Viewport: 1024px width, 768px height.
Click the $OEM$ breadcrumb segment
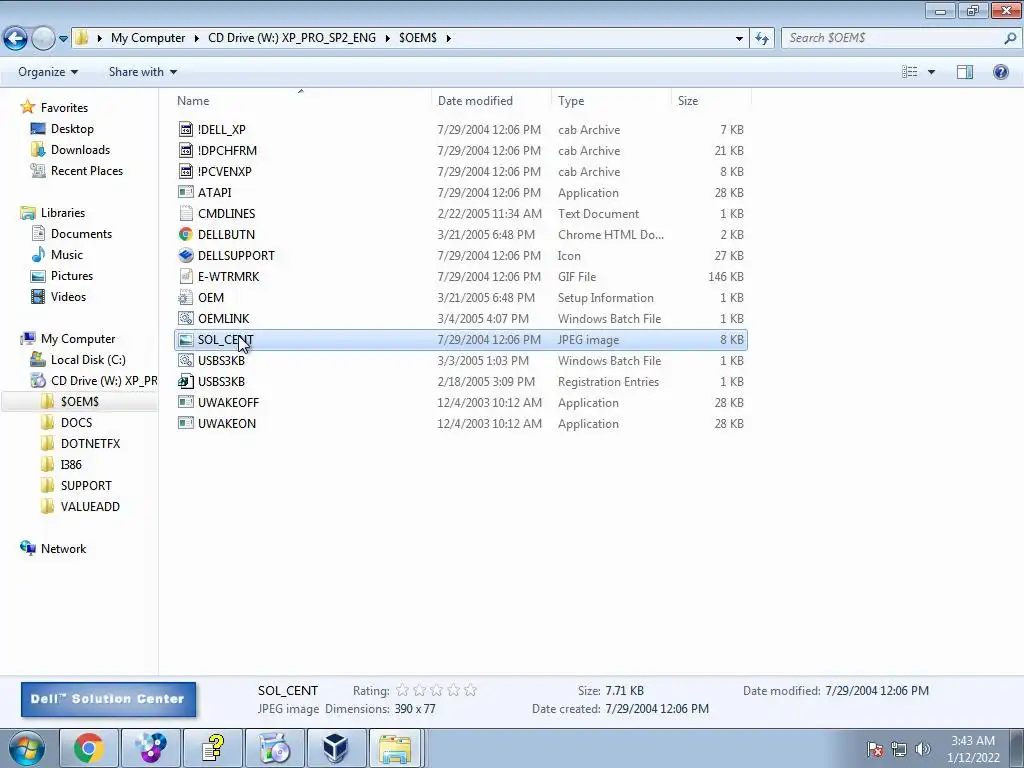(x=418, y=38)
